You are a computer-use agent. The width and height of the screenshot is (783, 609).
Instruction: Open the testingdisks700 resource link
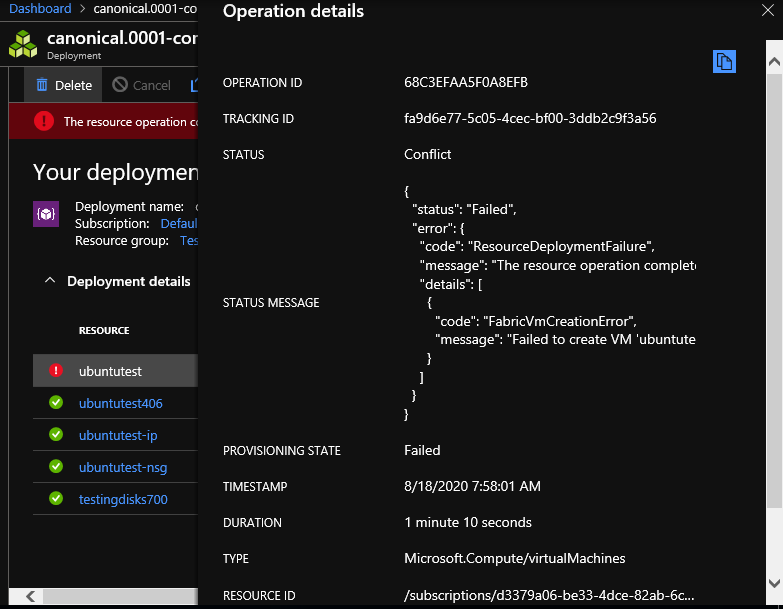pos(123,499)
